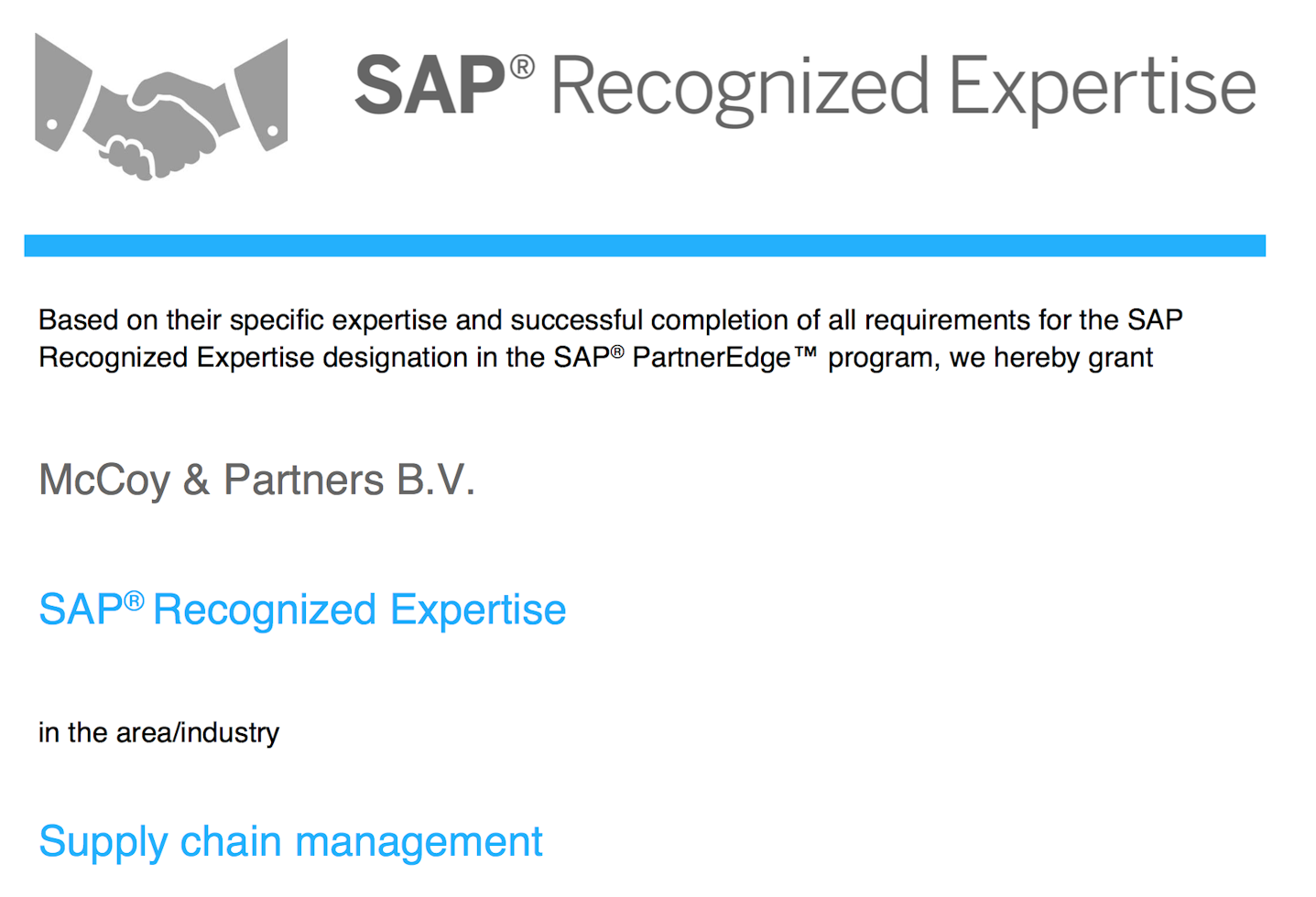Click the gray handshake icon
Screen dimensions: 1316x897
click(x=161, y=106)
